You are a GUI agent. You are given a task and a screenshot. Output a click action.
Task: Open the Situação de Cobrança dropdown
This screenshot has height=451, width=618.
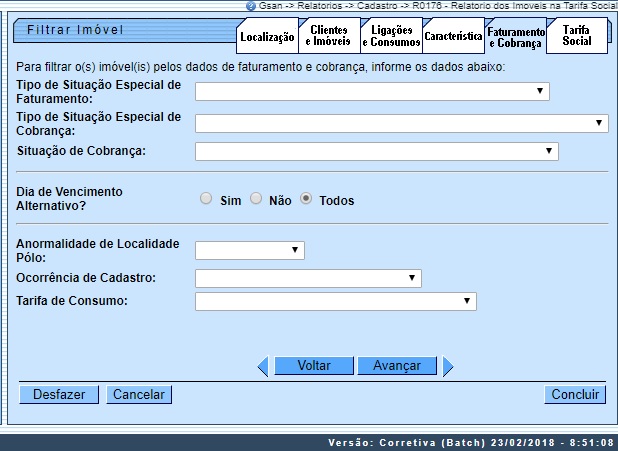[376, 151]
